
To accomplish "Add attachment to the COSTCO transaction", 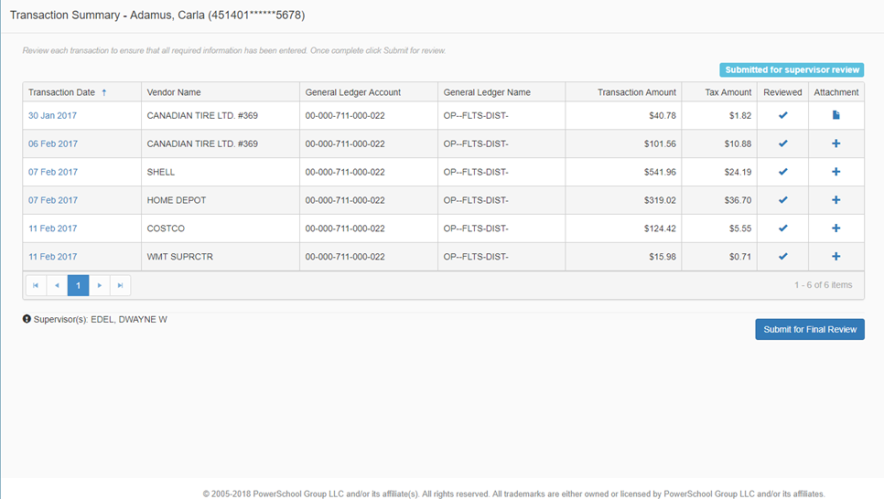I will pyautogui.click(x=836, y=228).
